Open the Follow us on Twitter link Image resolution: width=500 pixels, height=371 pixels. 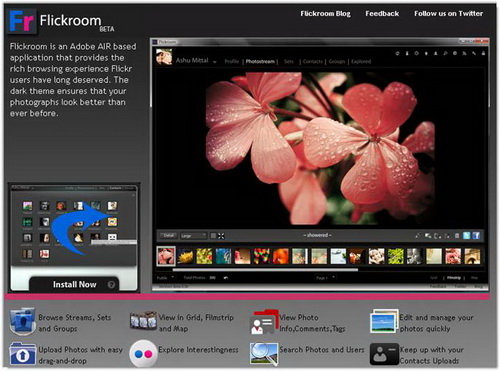(x=448, y=14)
